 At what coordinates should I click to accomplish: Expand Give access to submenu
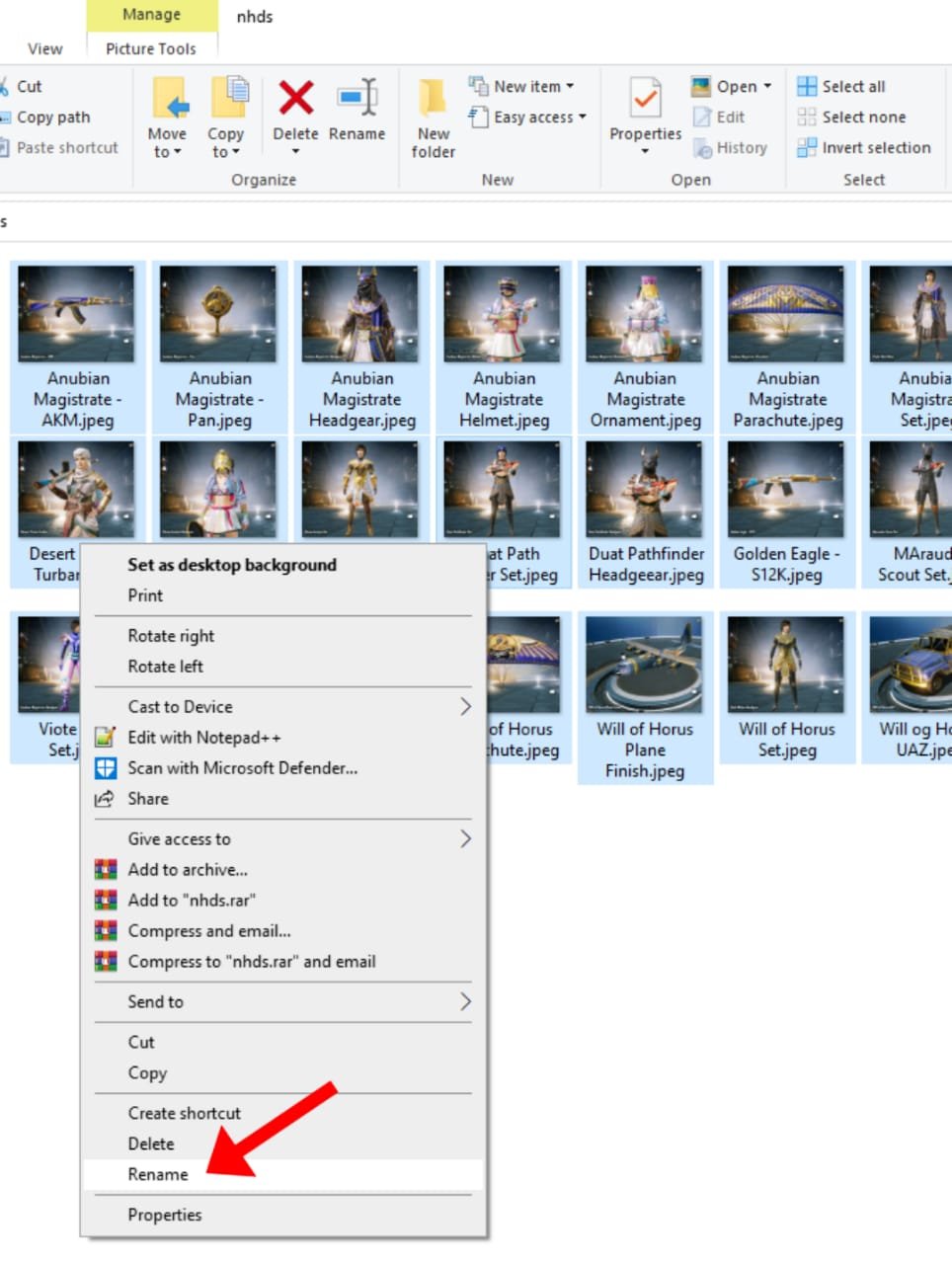click(282, 839)
